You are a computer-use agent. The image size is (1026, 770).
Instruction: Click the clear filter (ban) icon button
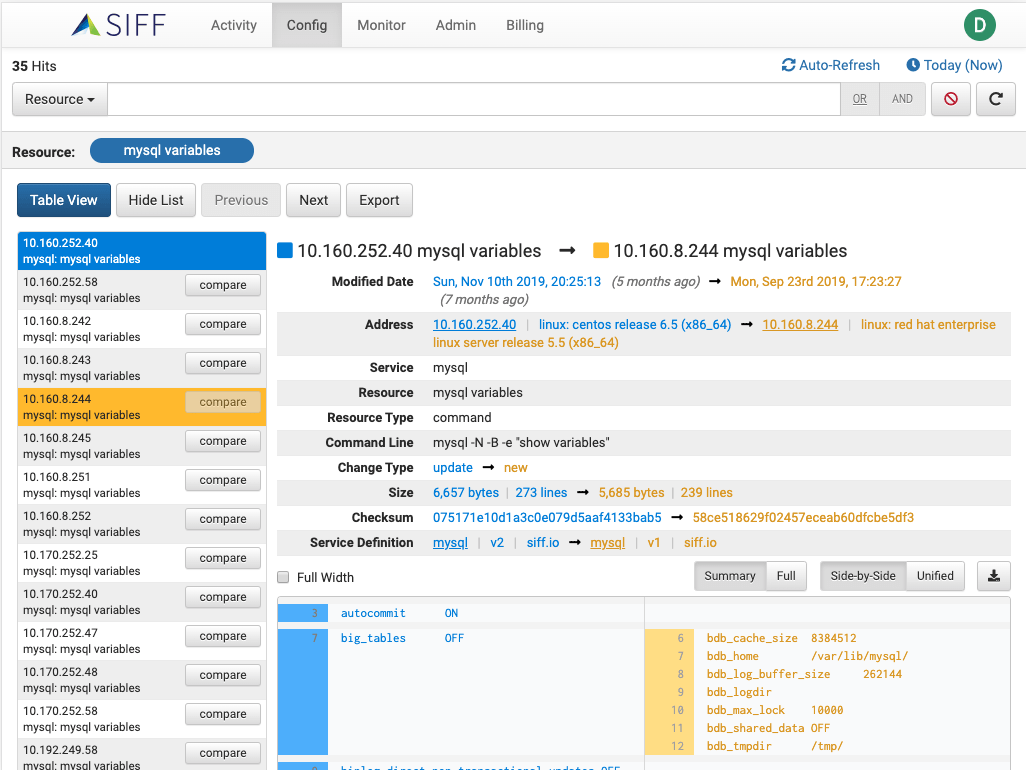[951, 99]
